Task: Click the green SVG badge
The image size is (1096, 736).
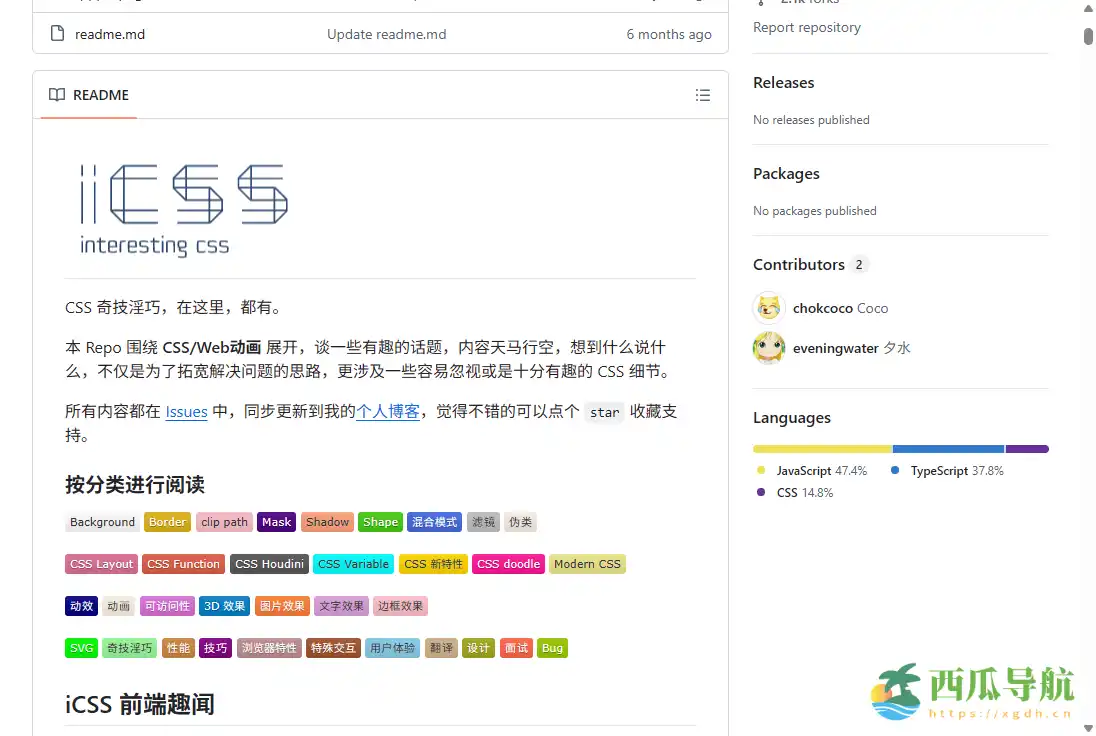Action: [81, 647]
